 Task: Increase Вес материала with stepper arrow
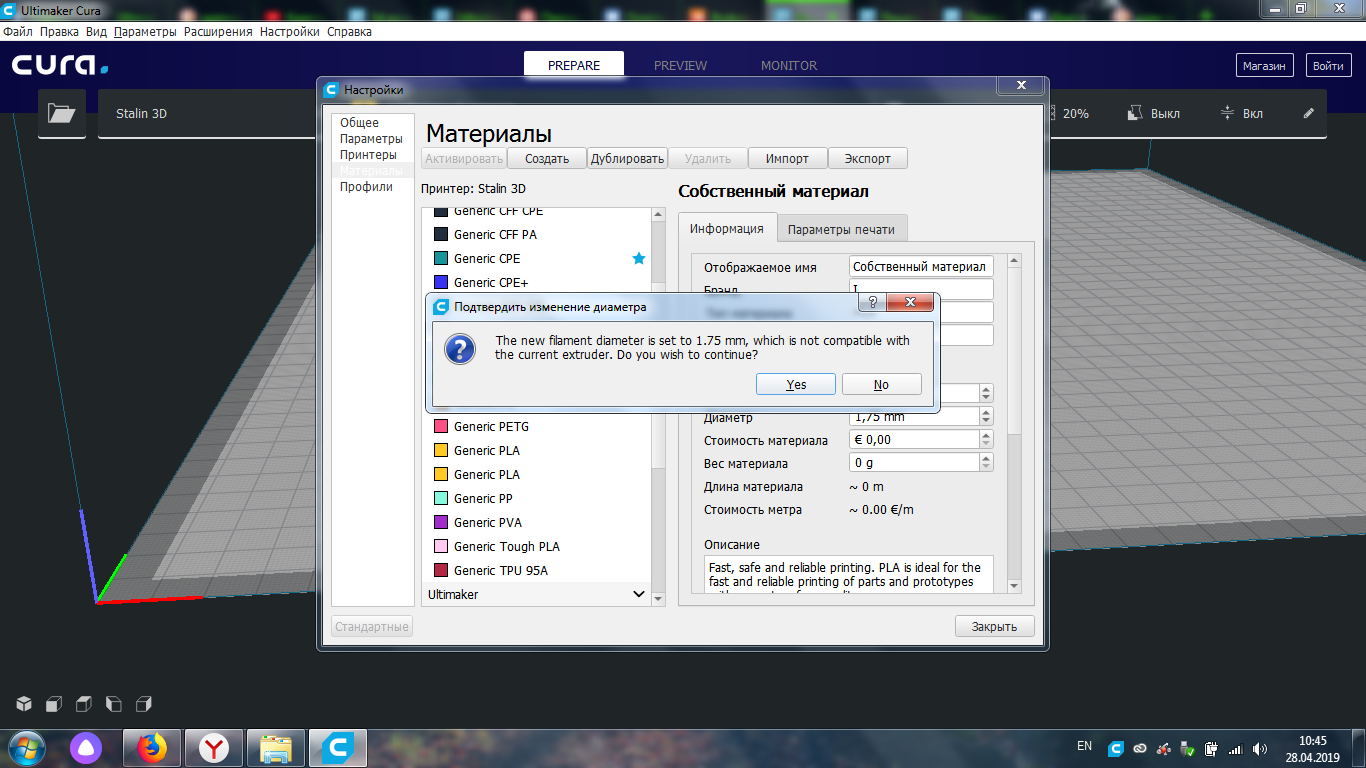click(986, 459)
